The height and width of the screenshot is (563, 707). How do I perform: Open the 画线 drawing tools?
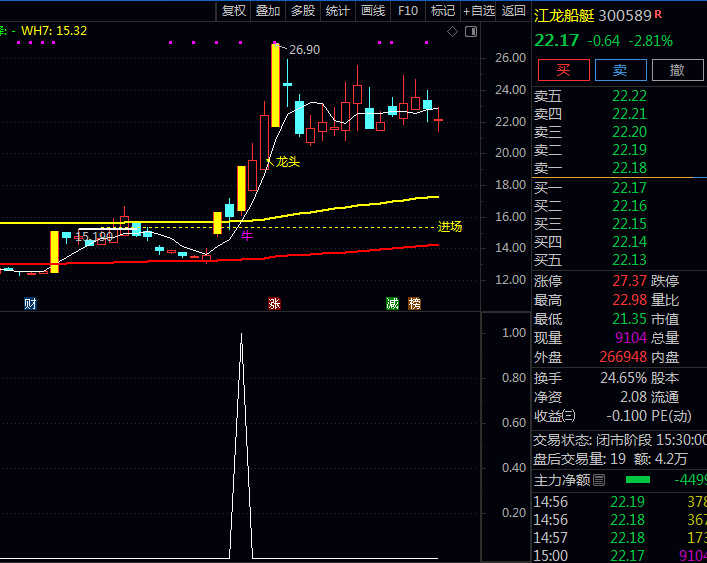click(x=373, y=11)
